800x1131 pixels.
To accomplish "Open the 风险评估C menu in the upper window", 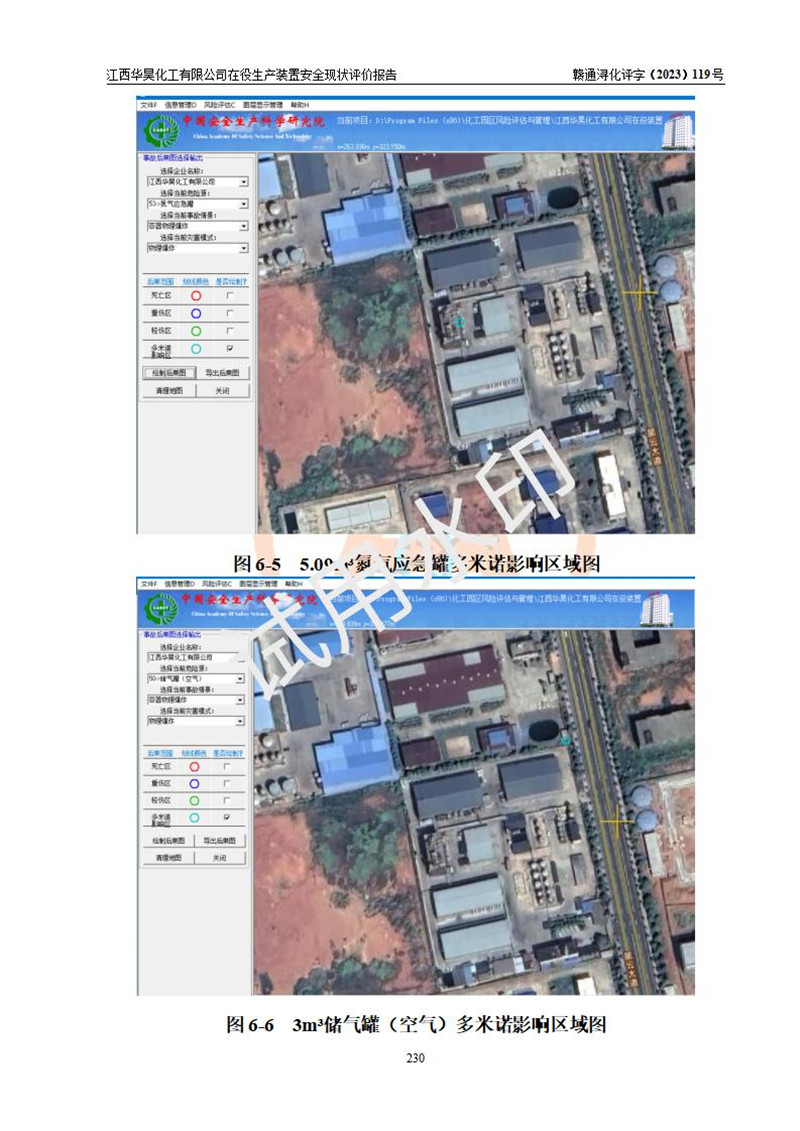I will coord(218,105).
